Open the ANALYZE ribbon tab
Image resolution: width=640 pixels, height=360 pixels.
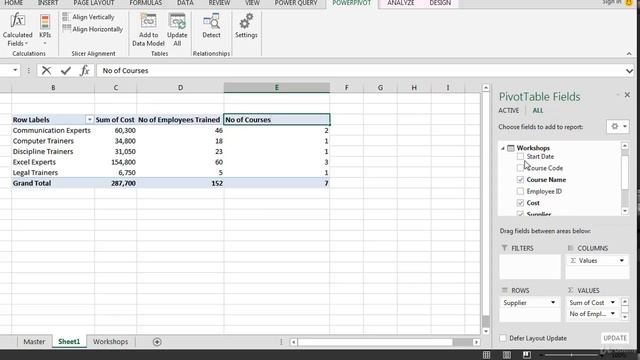click(400, 3)
